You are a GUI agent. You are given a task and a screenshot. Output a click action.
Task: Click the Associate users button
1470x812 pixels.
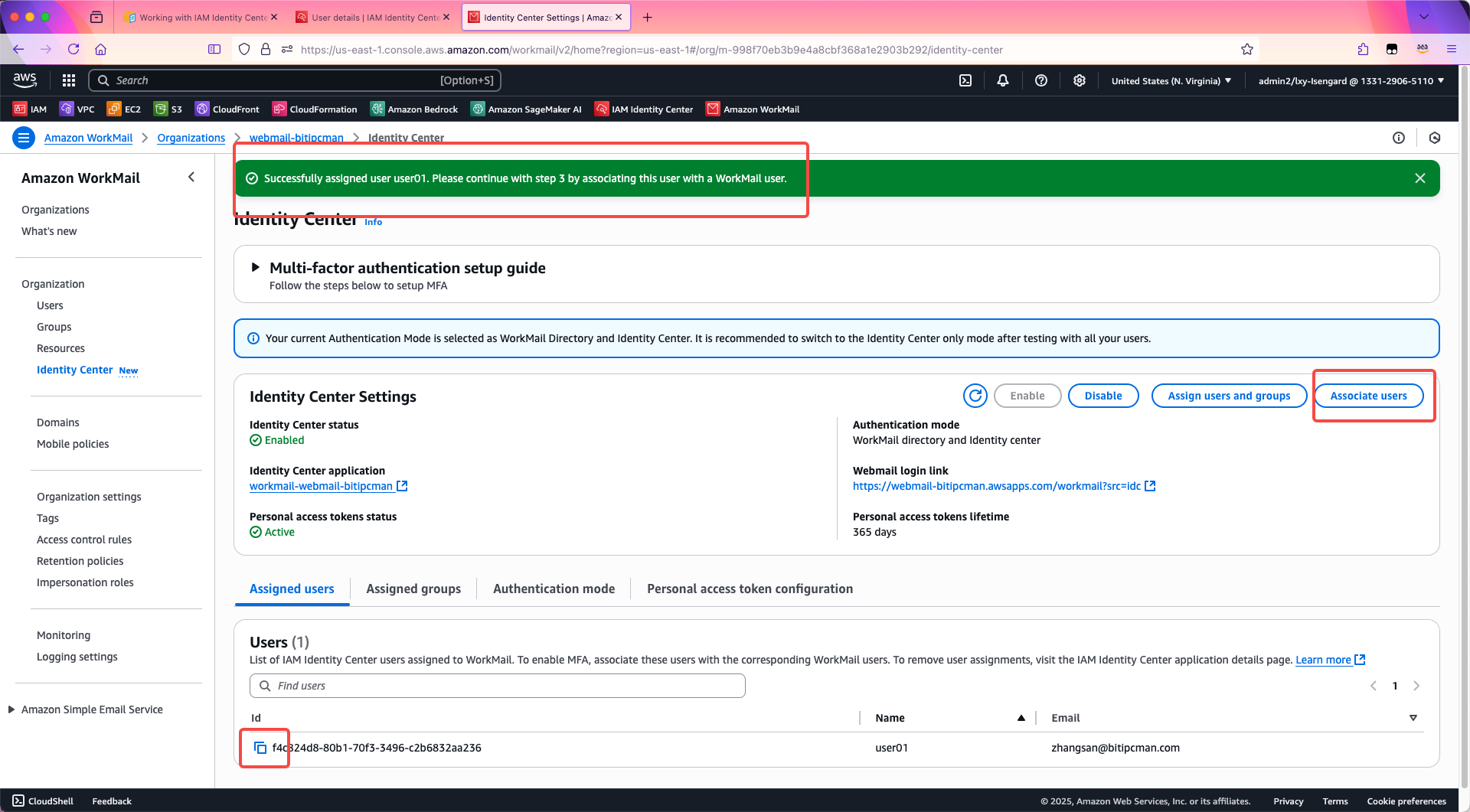[x=1368, y=396]
